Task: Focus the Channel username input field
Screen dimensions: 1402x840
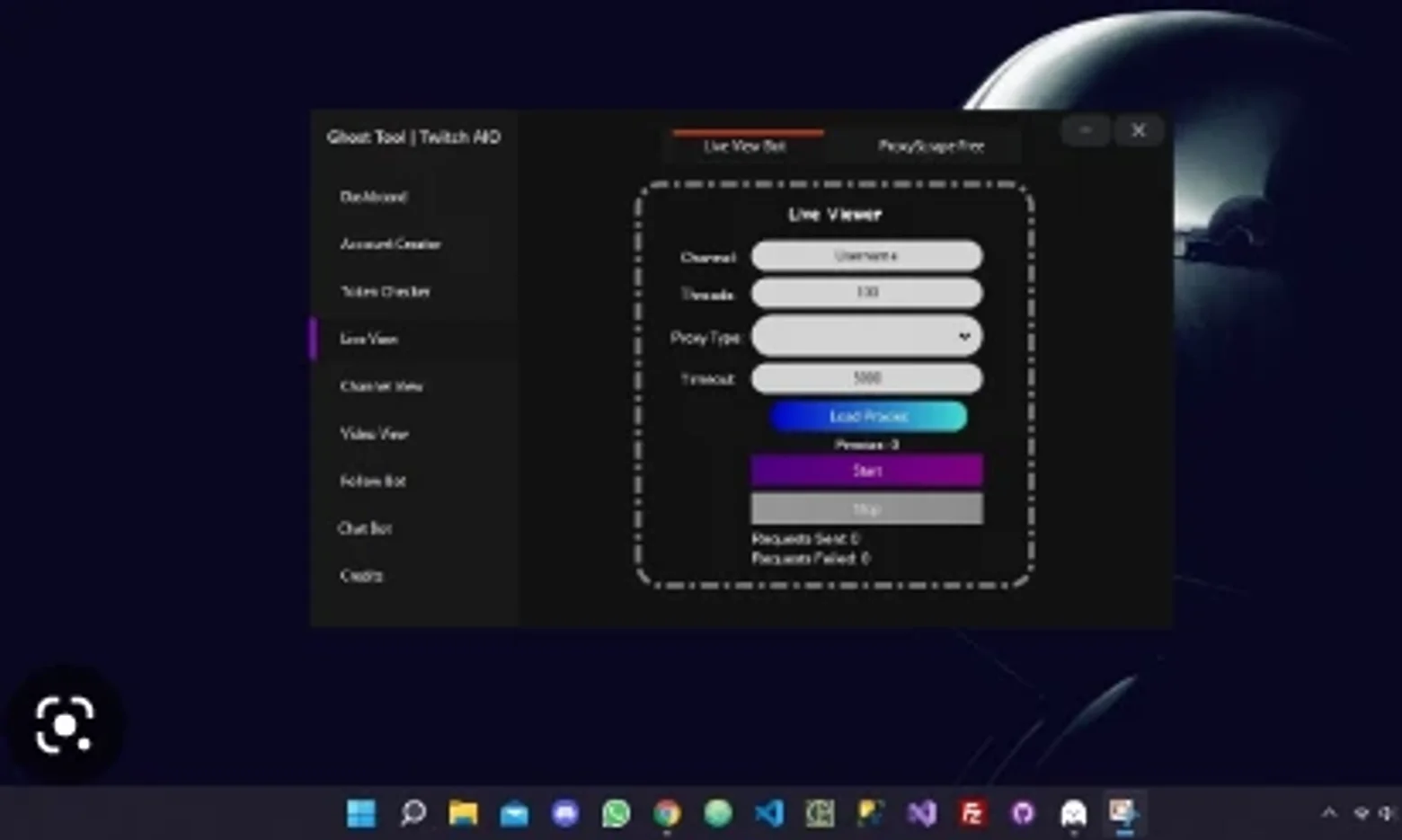Action: click(x=867, y=256)
